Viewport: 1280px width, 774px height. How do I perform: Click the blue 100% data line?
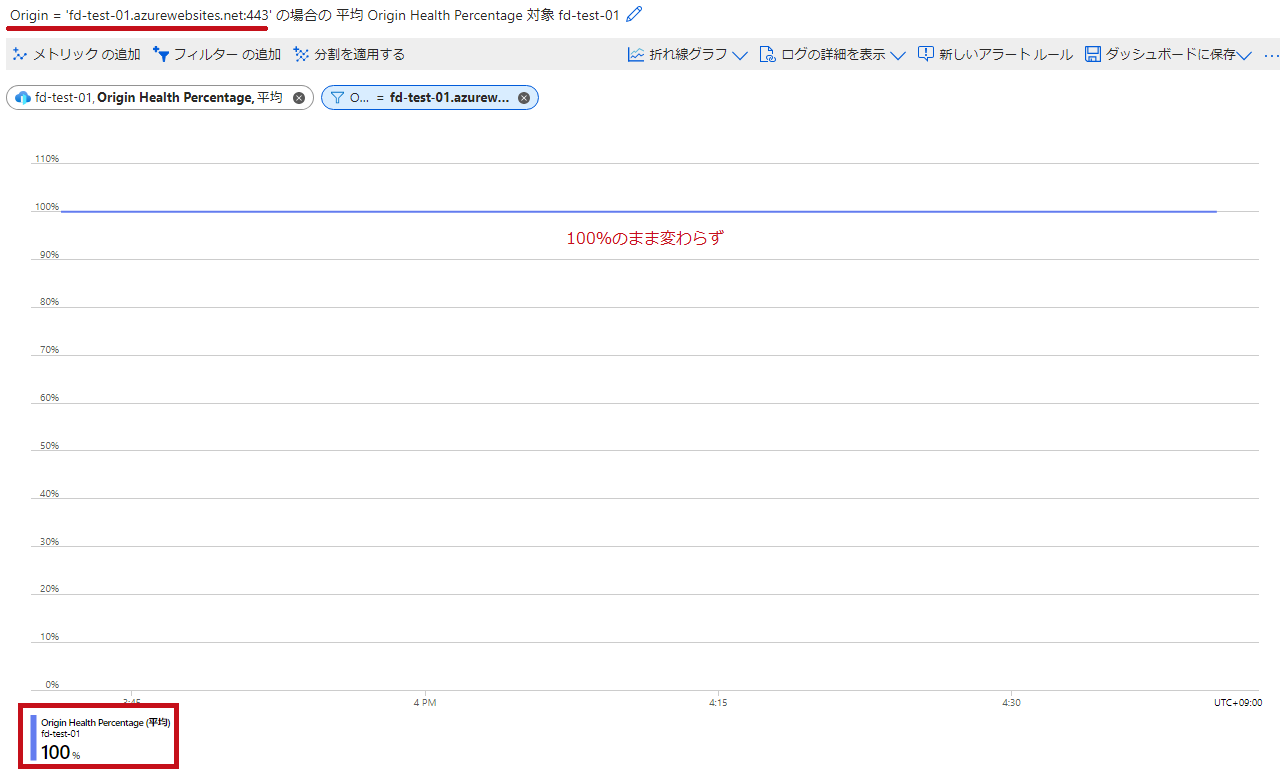[639, 211]
